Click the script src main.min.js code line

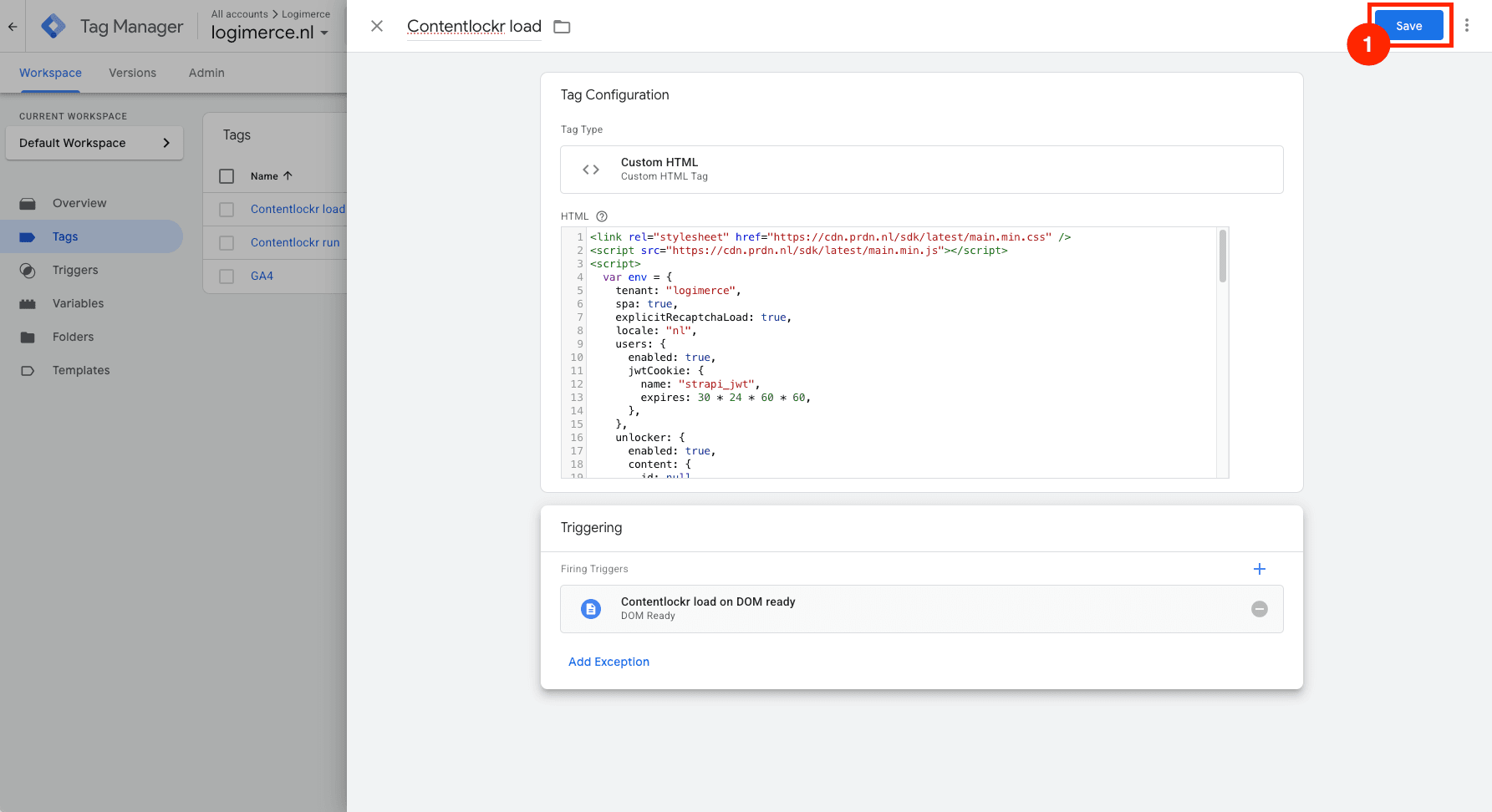799,251
